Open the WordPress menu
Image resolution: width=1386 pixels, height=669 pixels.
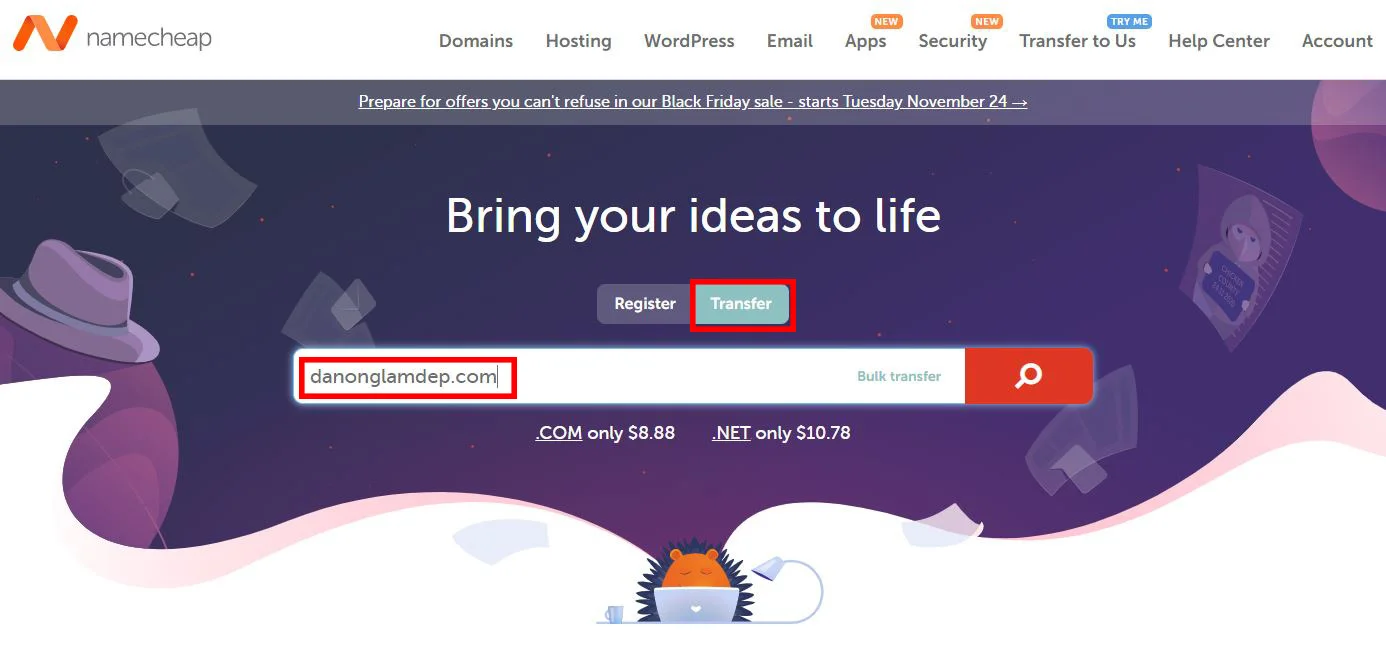coord(689,41)
